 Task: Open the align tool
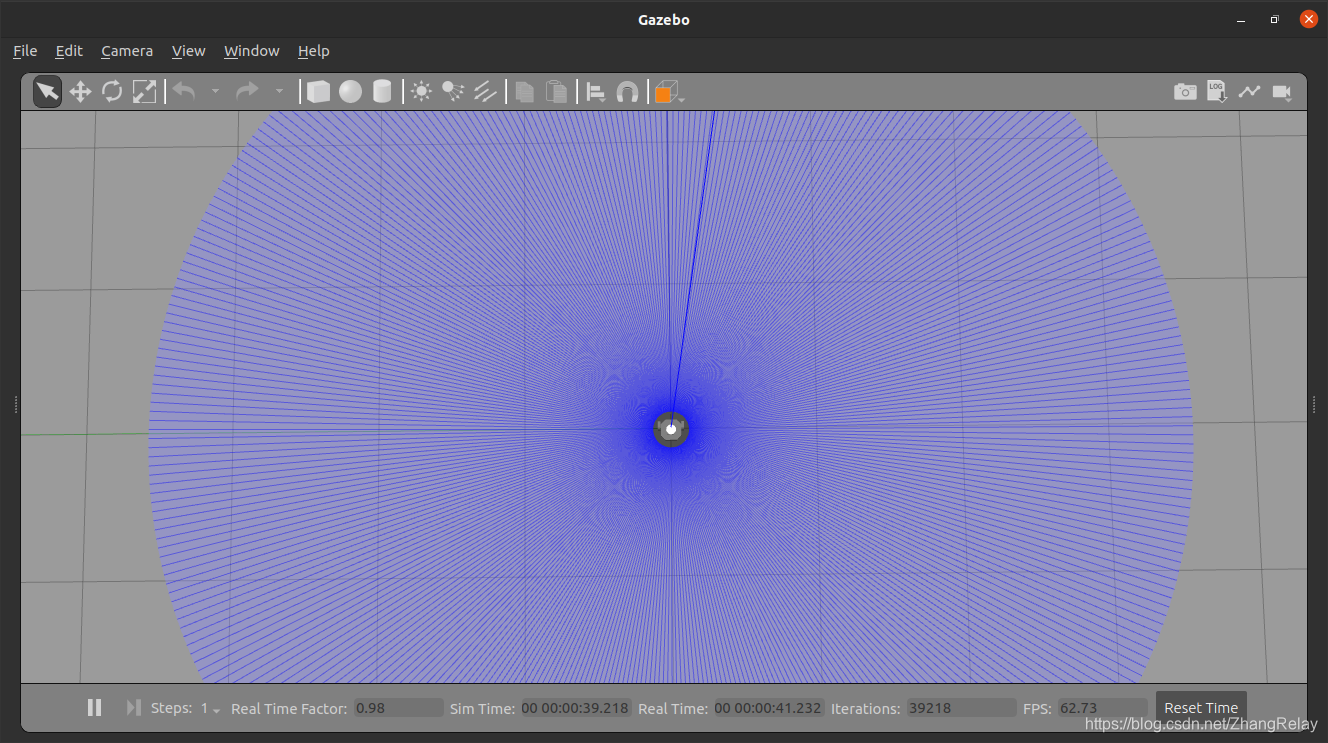pyautogui.click(x=596, y=92)
